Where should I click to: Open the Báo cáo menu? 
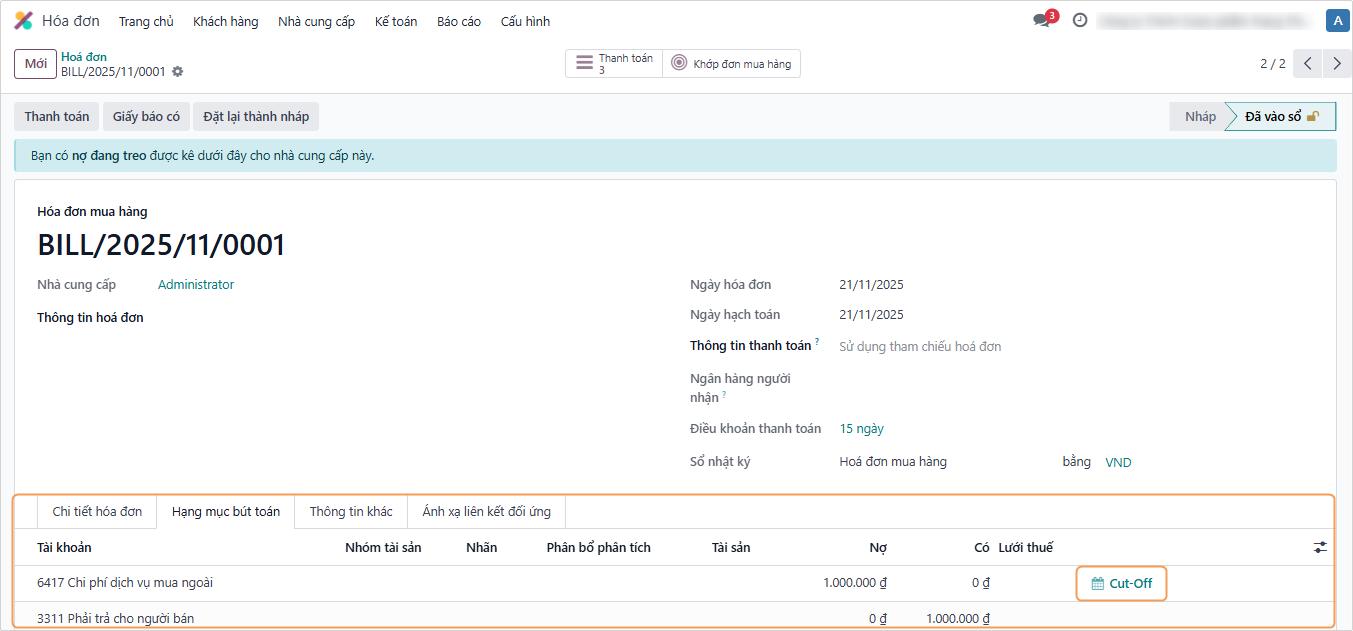(459, 21)
